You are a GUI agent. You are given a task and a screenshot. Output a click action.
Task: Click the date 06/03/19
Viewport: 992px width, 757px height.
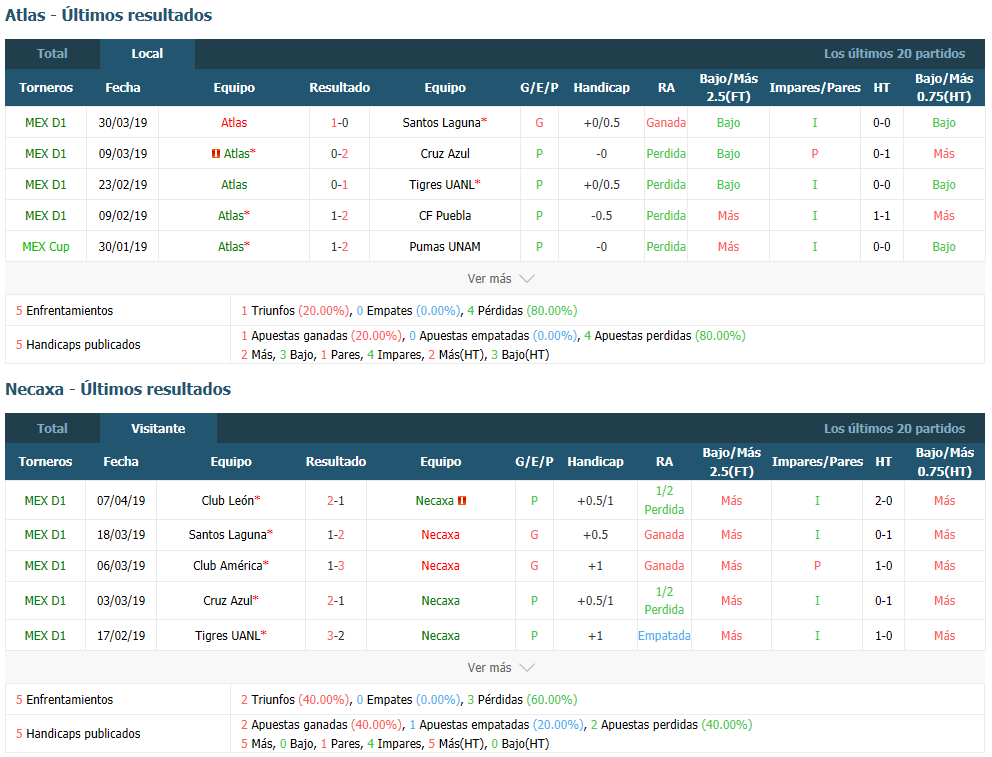point(121,566)
